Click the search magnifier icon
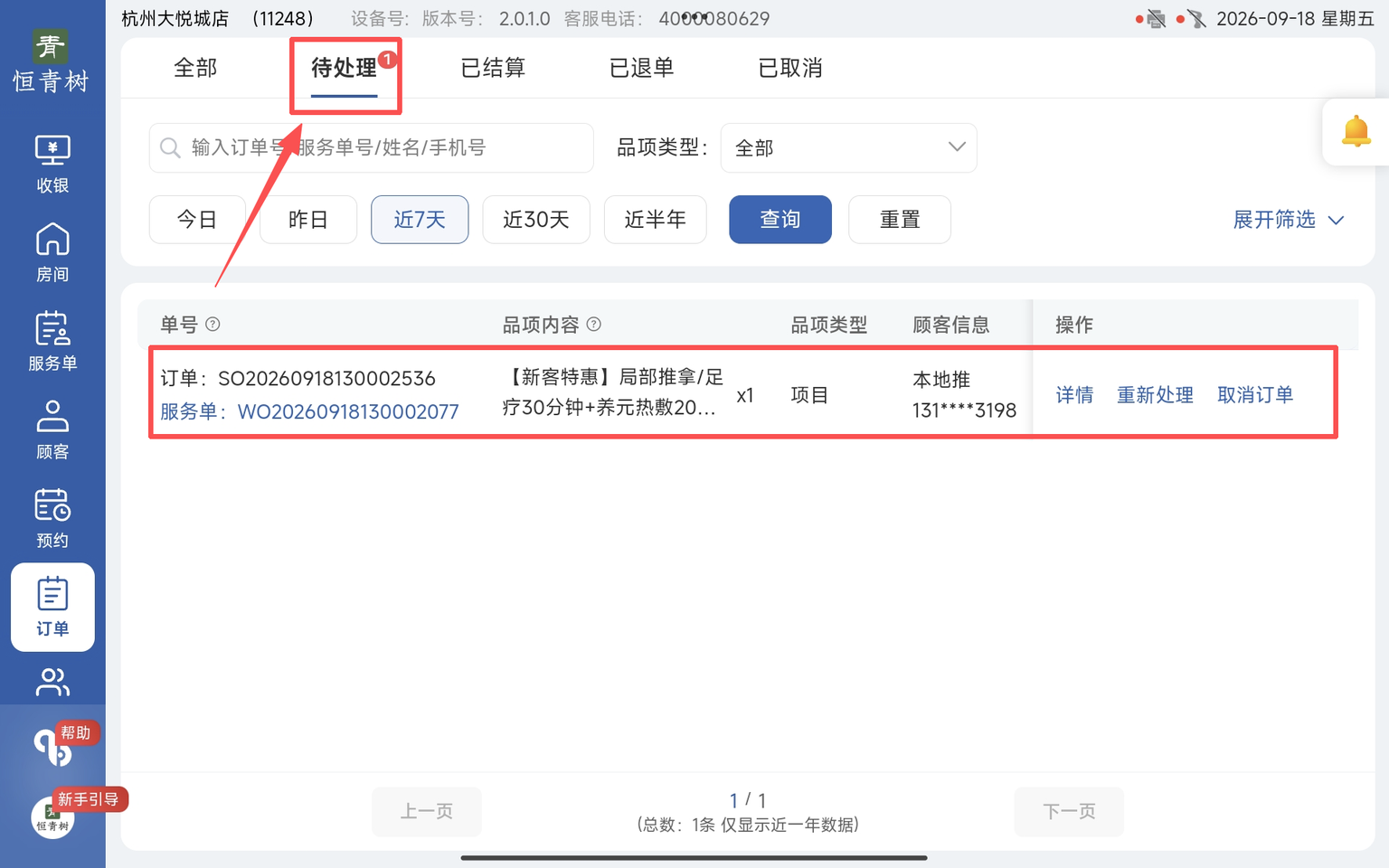1389x868 pixels. coord(170,147)
